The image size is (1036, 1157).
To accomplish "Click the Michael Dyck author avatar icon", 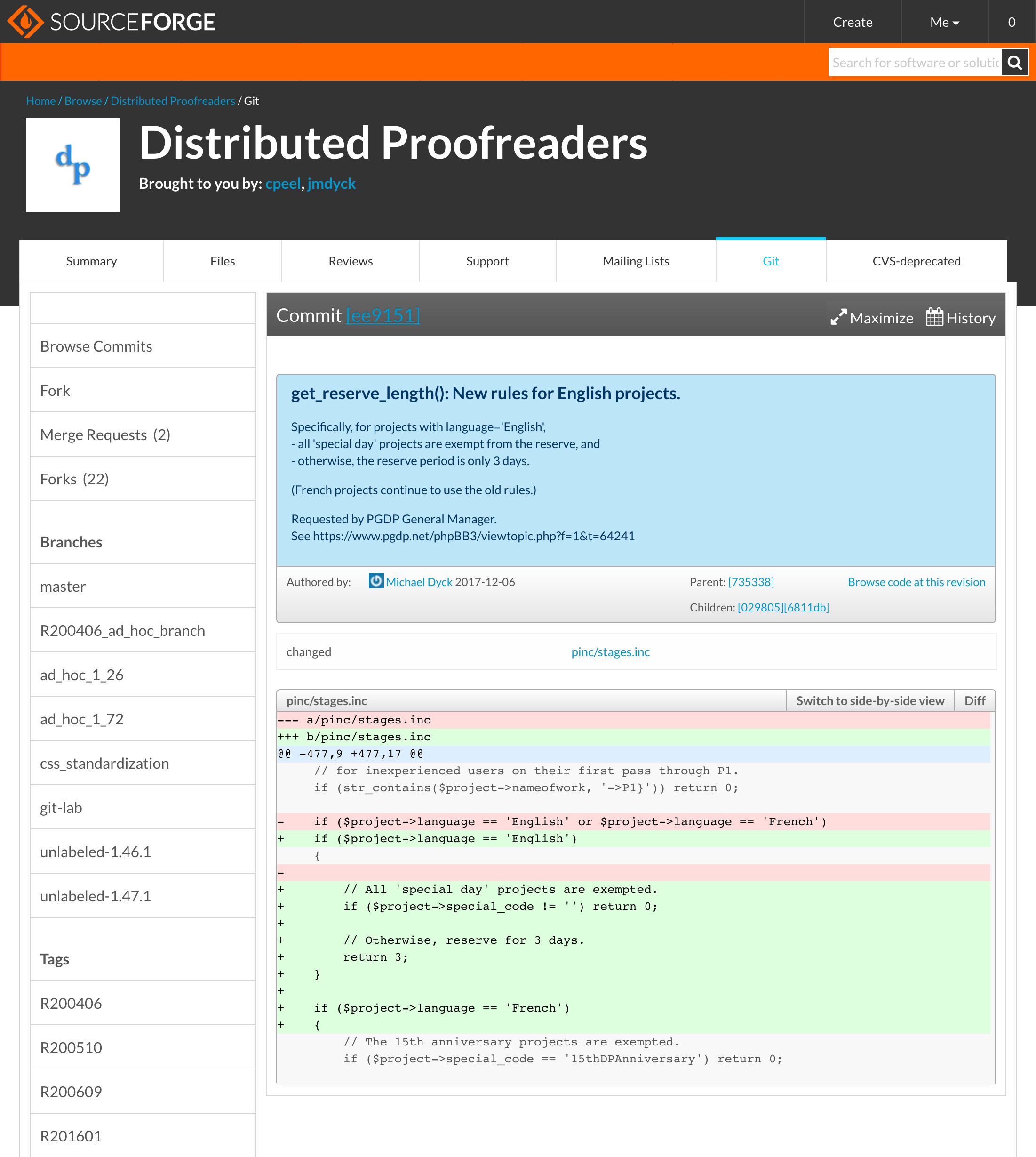I will tap(375, 581).
